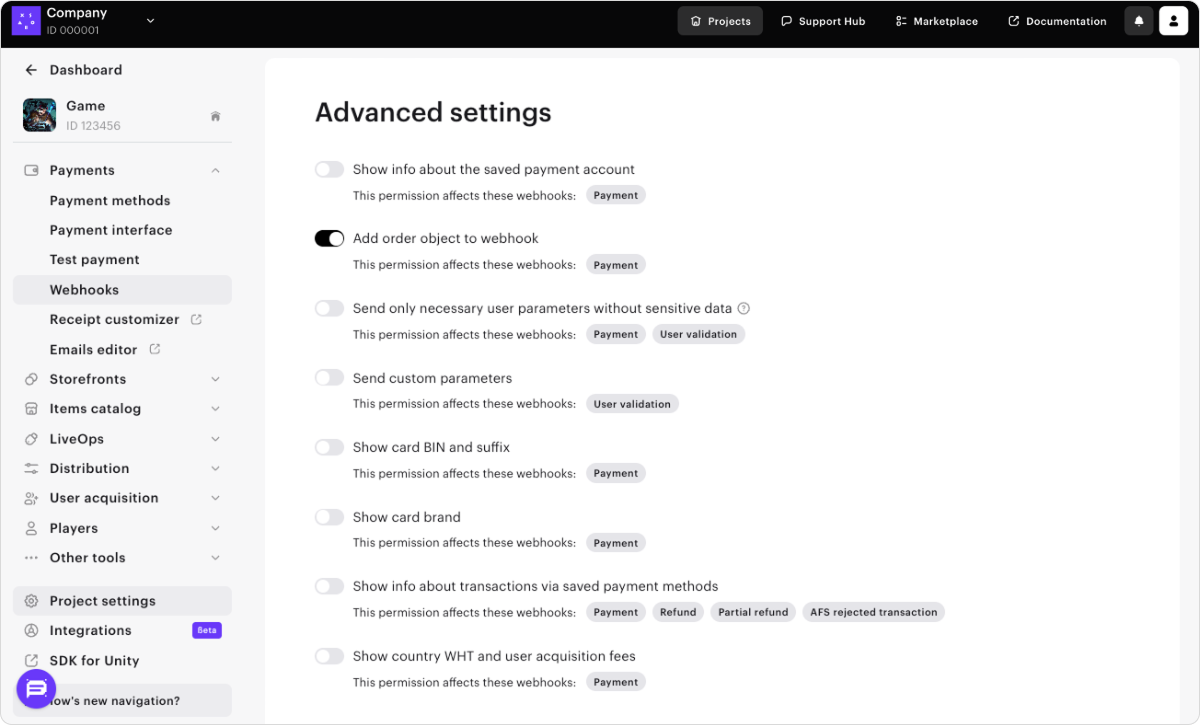
Task: Open SDK for Unity label in sidebar
Action: 95,661
